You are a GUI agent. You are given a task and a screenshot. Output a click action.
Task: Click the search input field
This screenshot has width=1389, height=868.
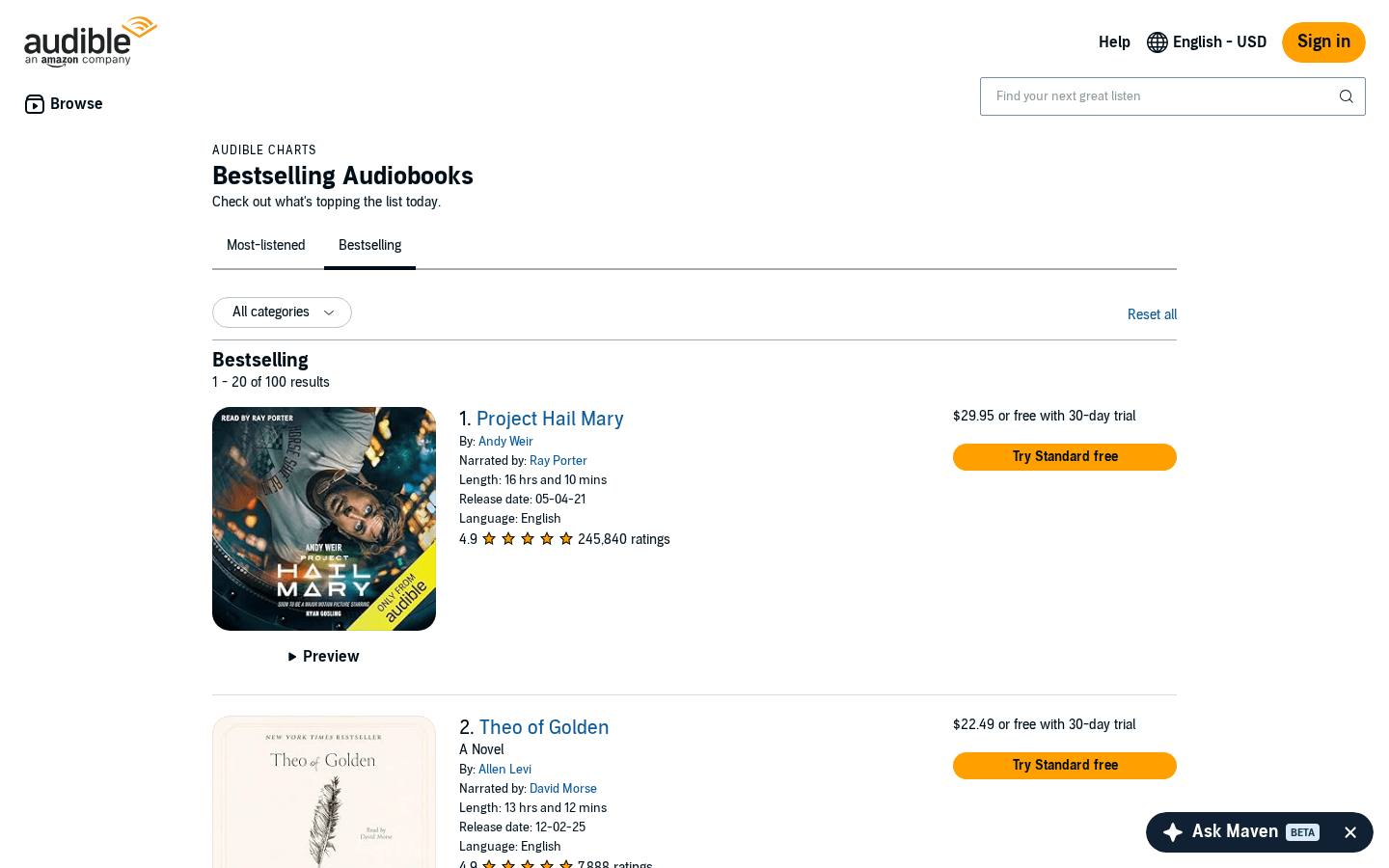tap(1157, 96)
